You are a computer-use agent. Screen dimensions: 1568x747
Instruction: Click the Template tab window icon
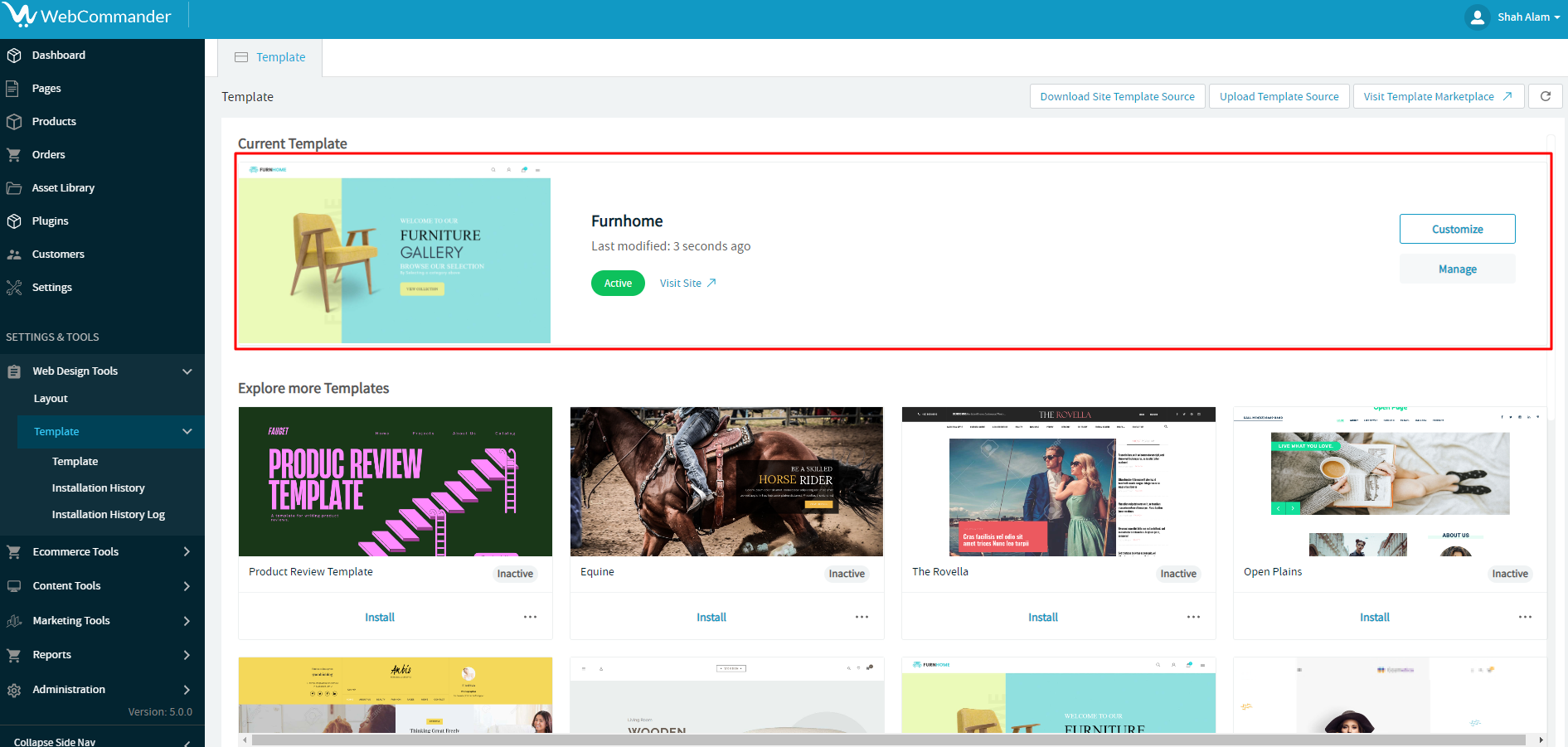[241, 57]
